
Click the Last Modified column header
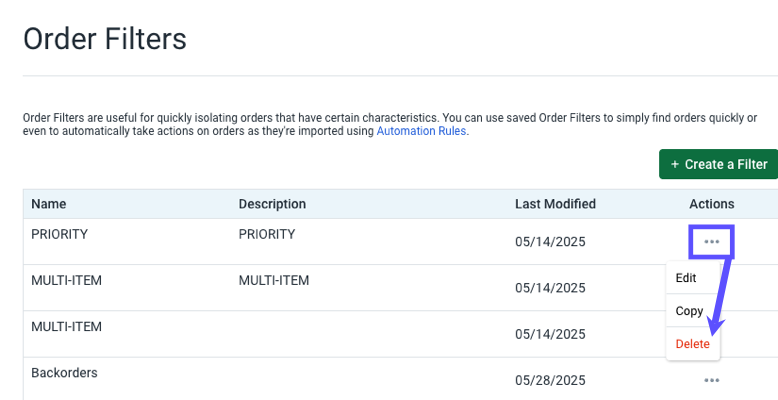[555, 204]
